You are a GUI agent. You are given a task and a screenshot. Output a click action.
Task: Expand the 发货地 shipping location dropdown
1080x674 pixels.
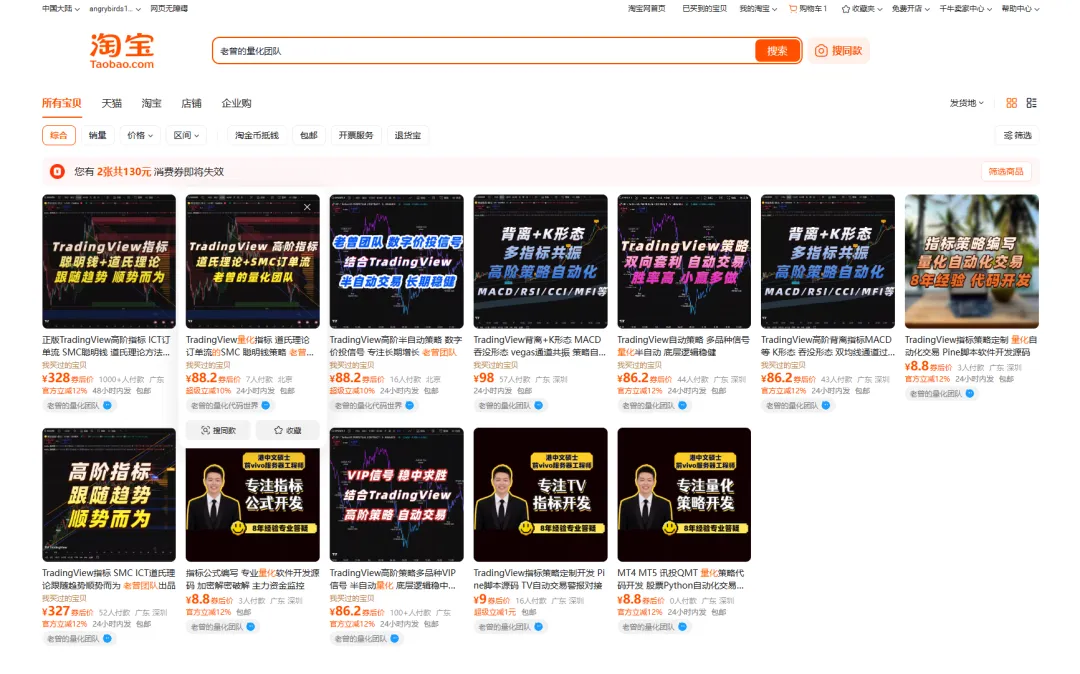click(966, 103)
